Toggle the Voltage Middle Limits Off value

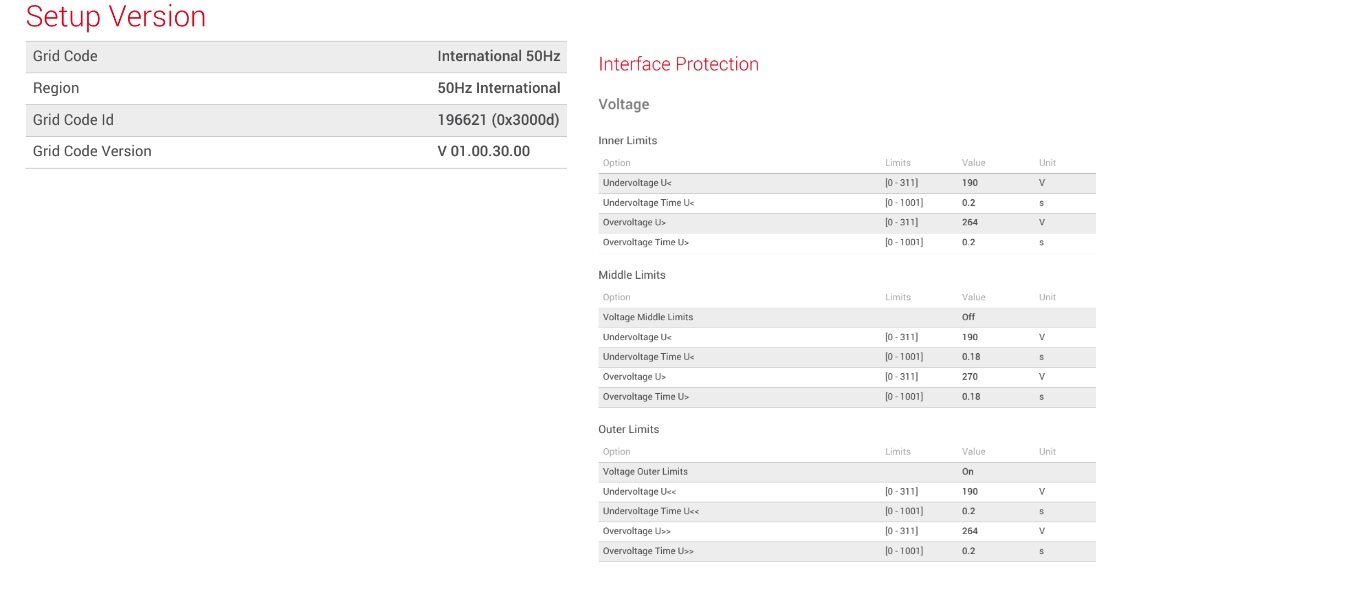(968, 317)
